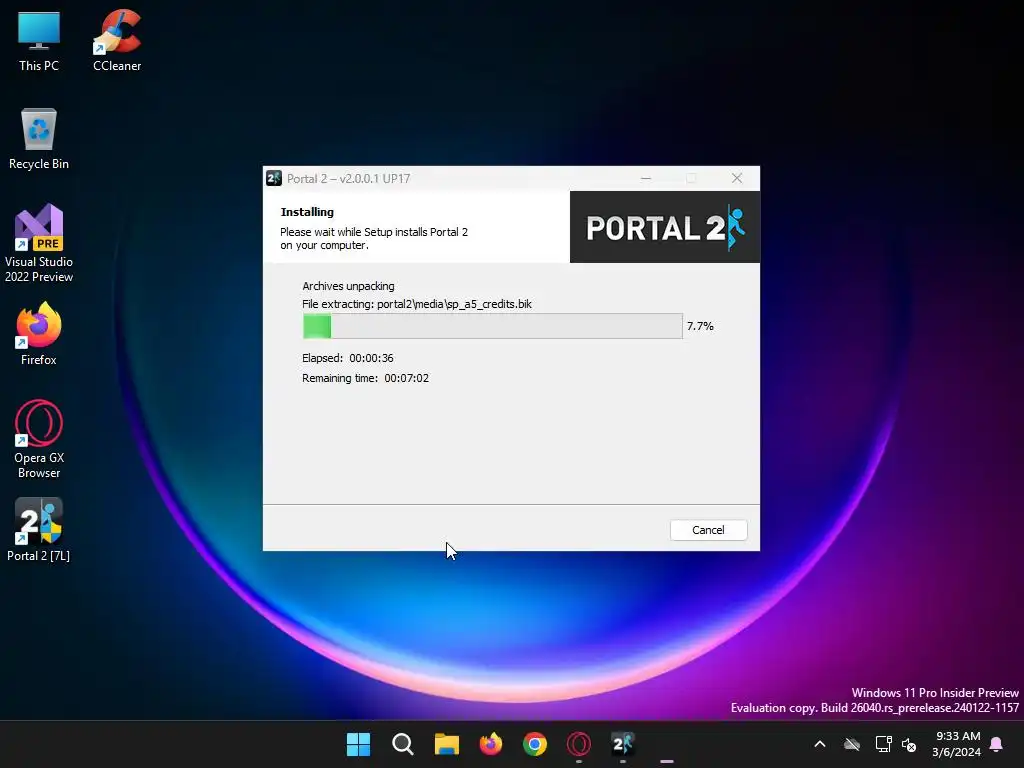Open taskbar Search

402,744
